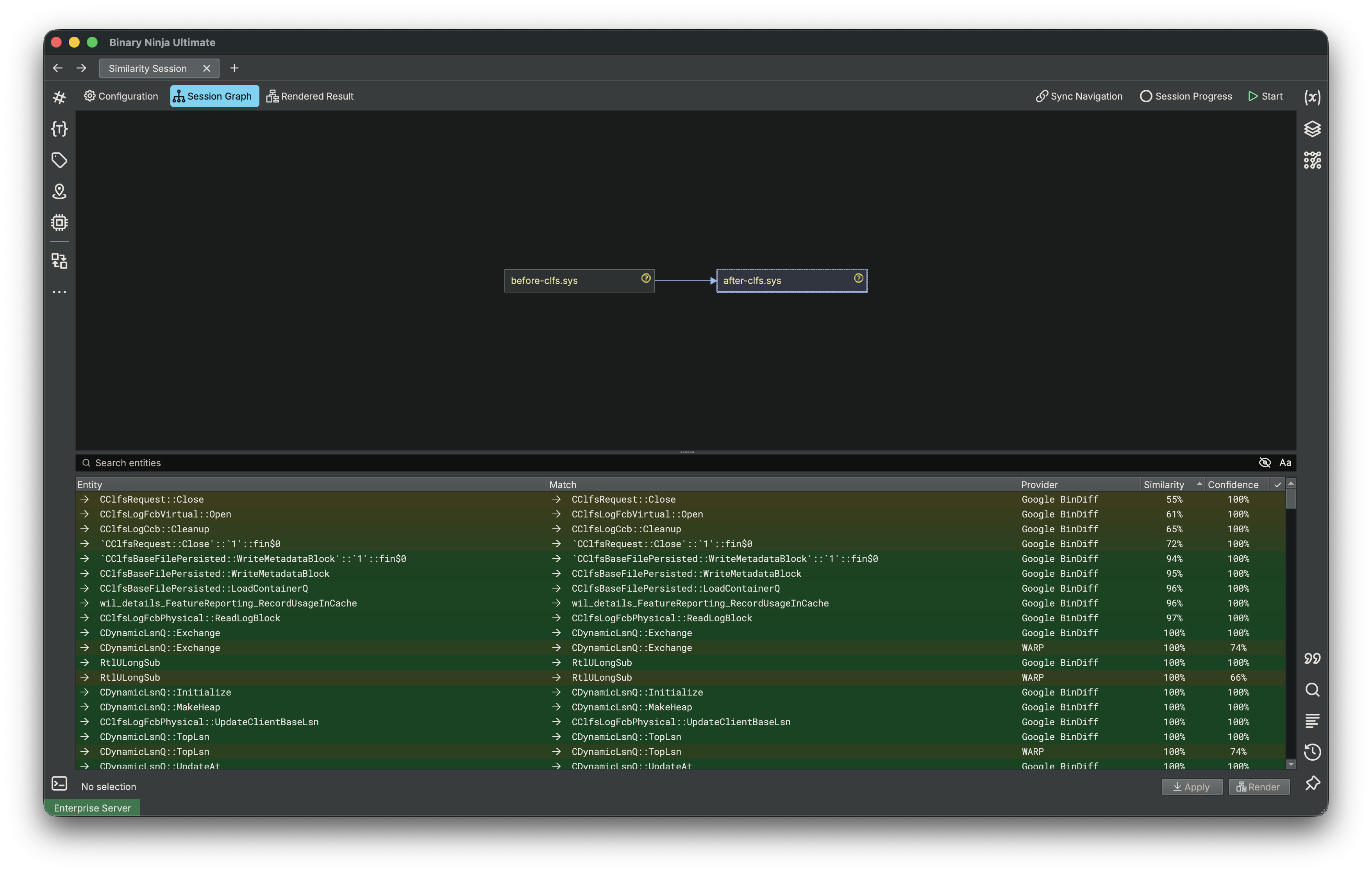1372x874 pixels.
Task: Click the checkmark column header
Action: pyautogui.click(x=1277, y=485)
